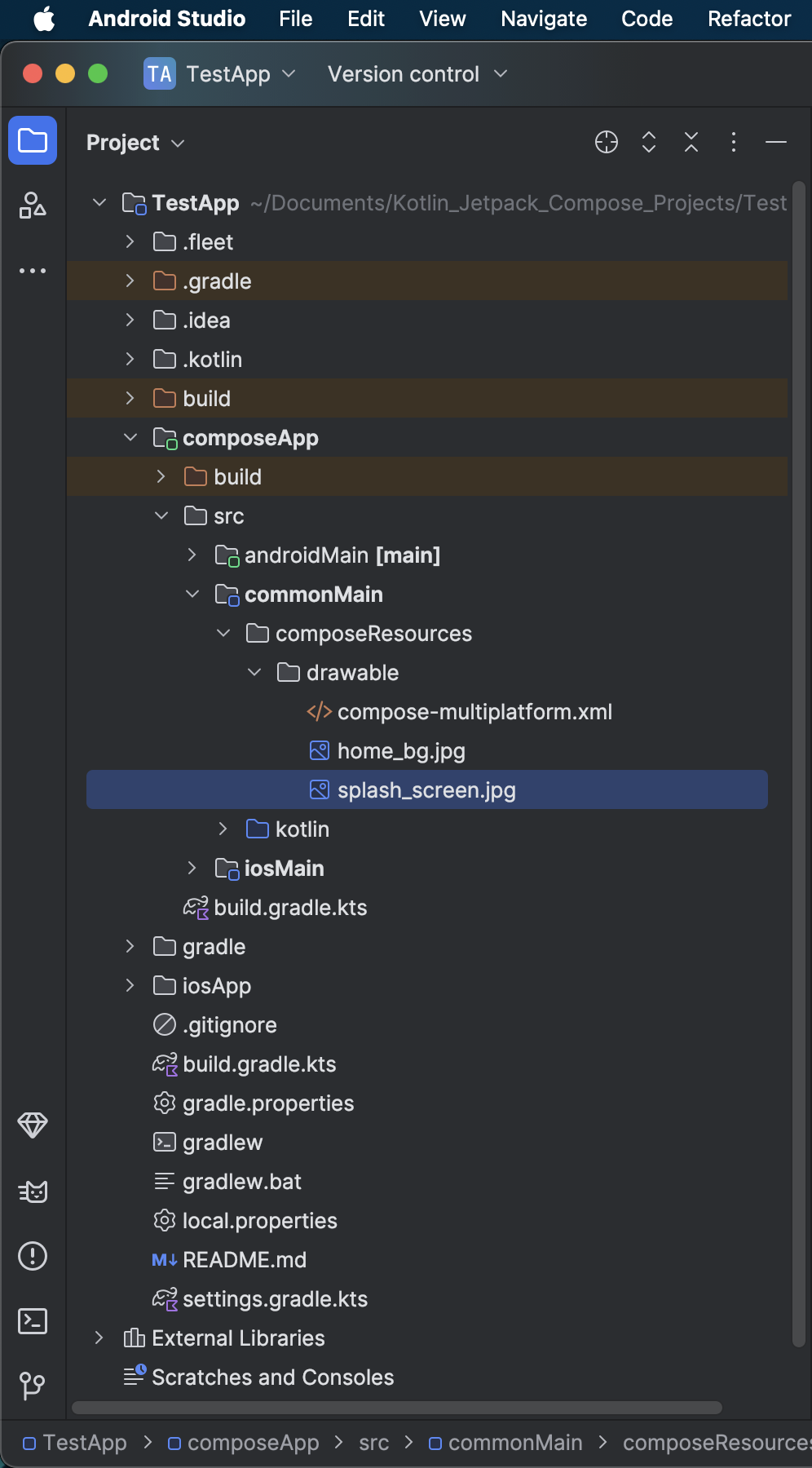The height and width of the screenshot is (1468, 812).
Task: Expand the kotlin folder under commonMain
Action: point(223,829)
